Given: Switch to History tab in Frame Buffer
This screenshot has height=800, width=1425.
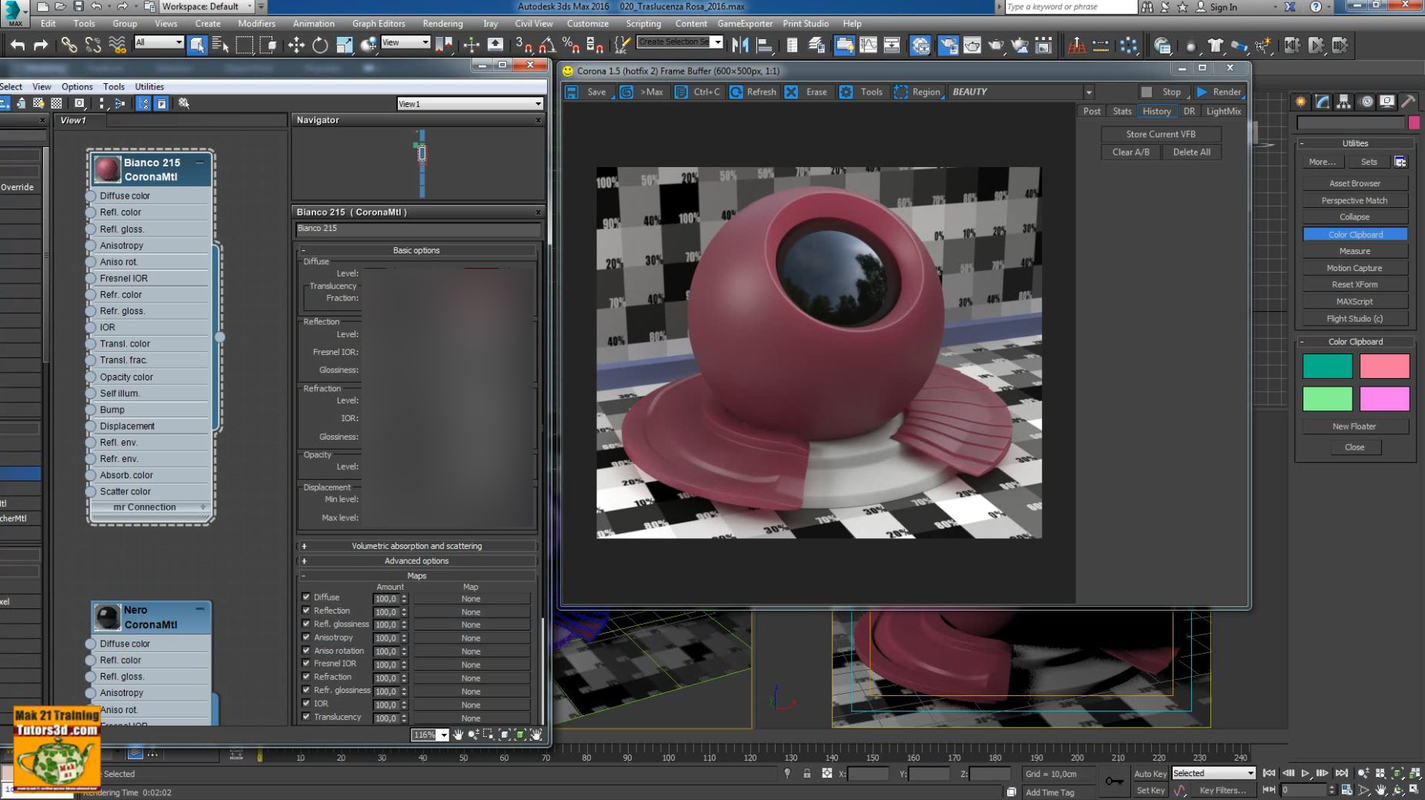Looking at the screenshot, I should [1157, 111].
